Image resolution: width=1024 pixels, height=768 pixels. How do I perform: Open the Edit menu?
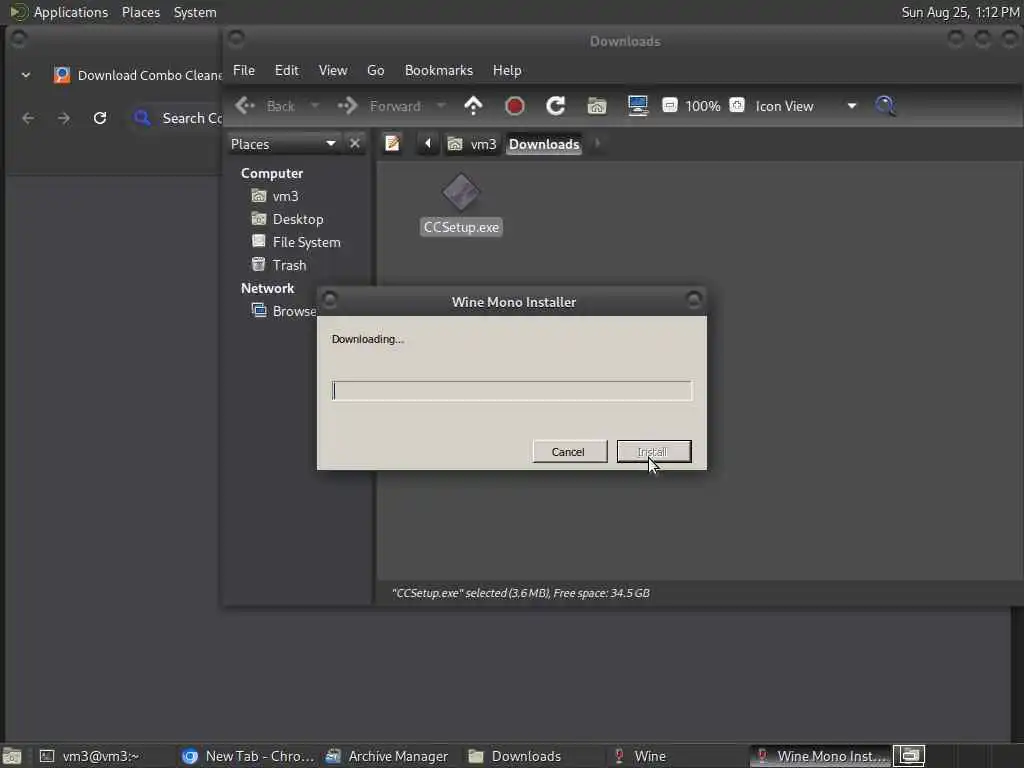coord(286,71)
